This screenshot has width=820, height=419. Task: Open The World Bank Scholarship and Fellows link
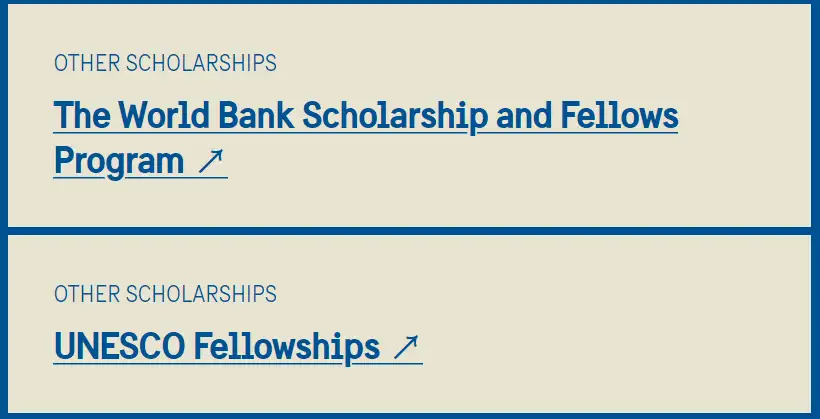point(365,116)
